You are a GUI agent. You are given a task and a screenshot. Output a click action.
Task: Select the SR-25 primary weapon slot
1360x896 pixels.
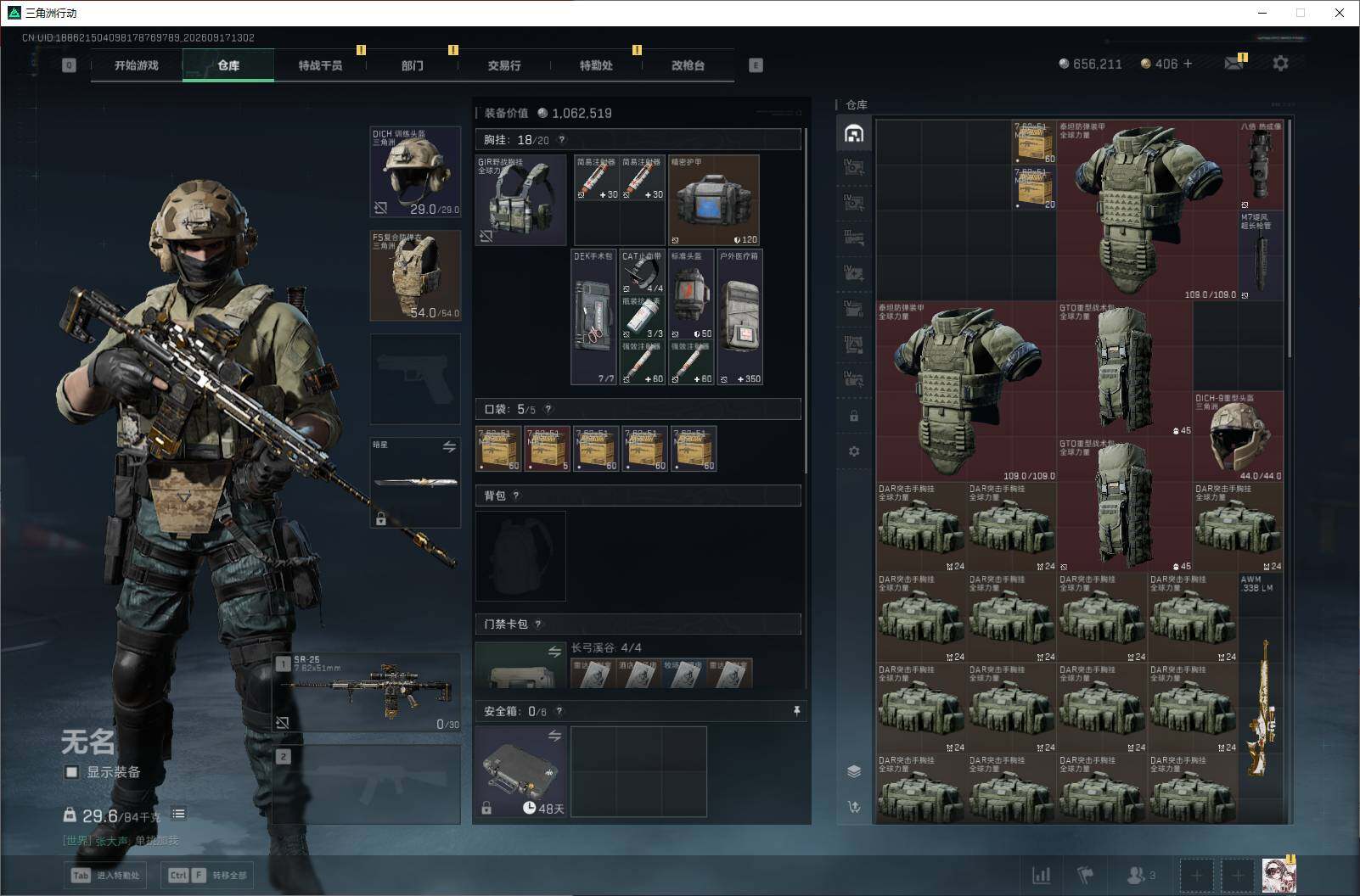[x=367, y=693]
